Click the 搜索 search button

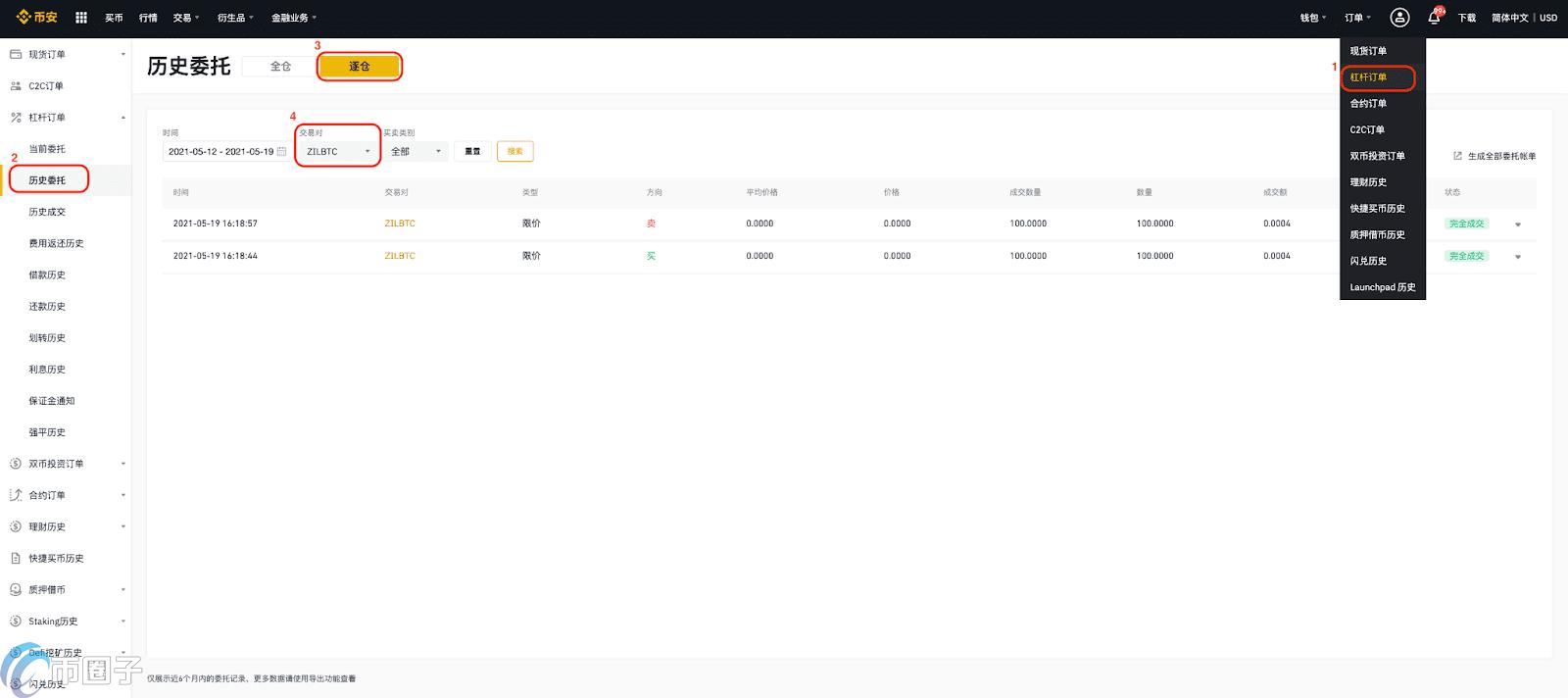pos(514,151)
